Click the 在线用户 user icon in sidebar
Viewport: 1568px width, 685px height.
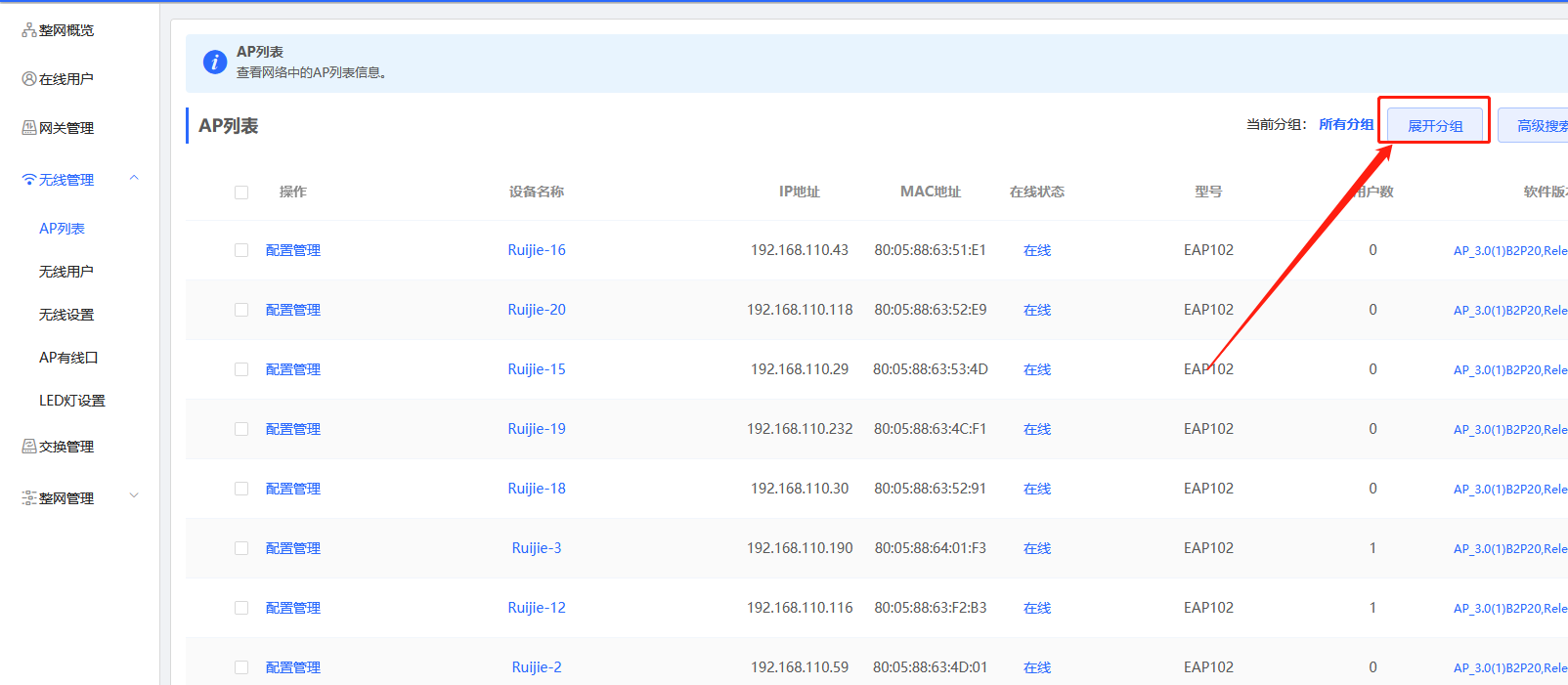coord(29,79)
